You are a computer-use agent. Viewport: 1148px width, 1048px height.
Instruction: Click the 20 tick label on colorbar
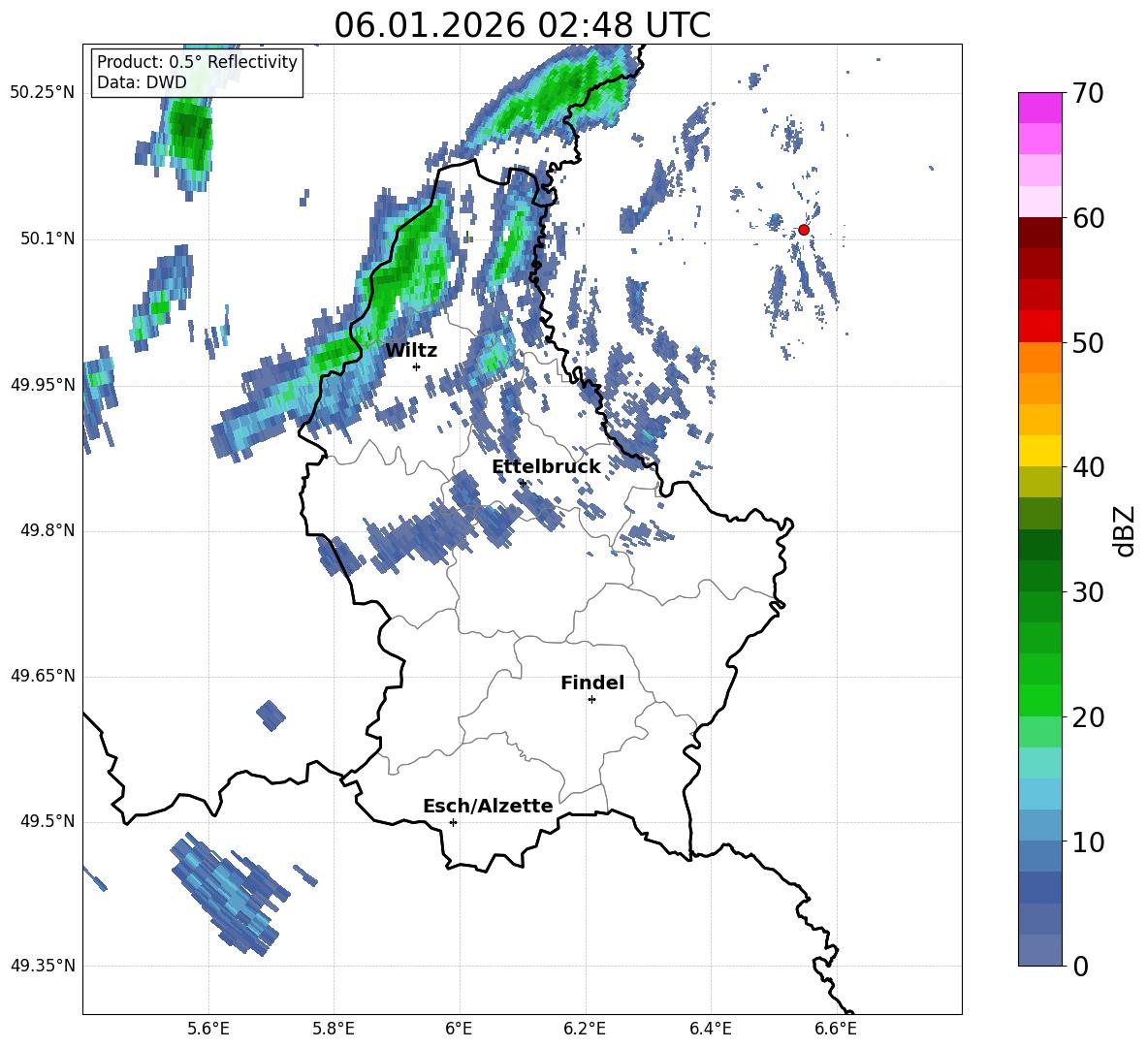click(x=1088, y=716)
